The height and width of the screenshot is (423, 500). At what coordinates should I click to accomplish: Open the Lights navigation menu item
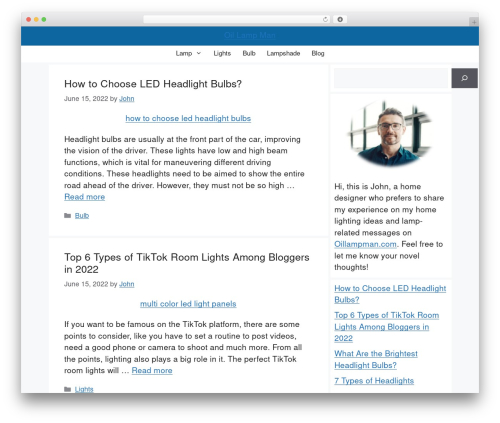pos(222,53)
